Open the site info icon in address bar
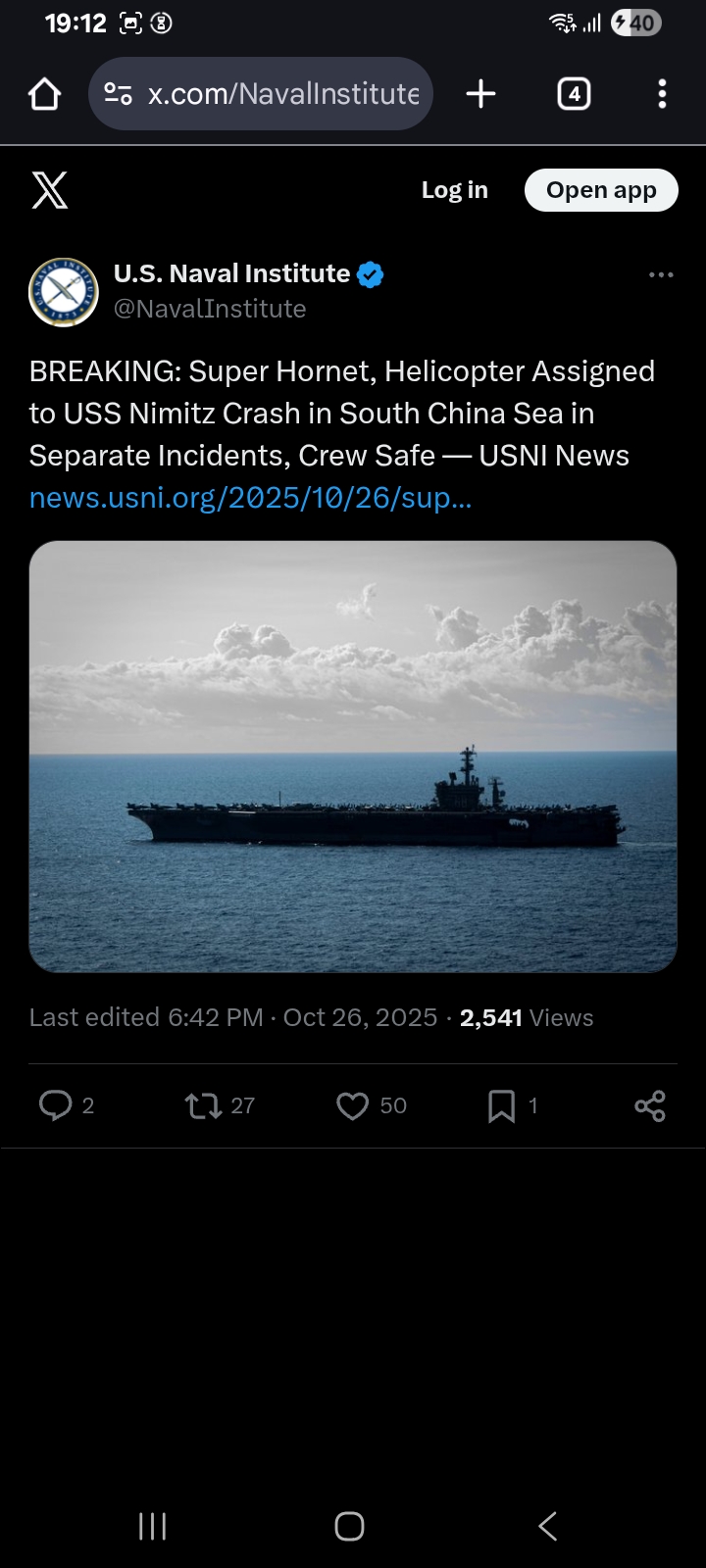 click(x=118, y=94)
